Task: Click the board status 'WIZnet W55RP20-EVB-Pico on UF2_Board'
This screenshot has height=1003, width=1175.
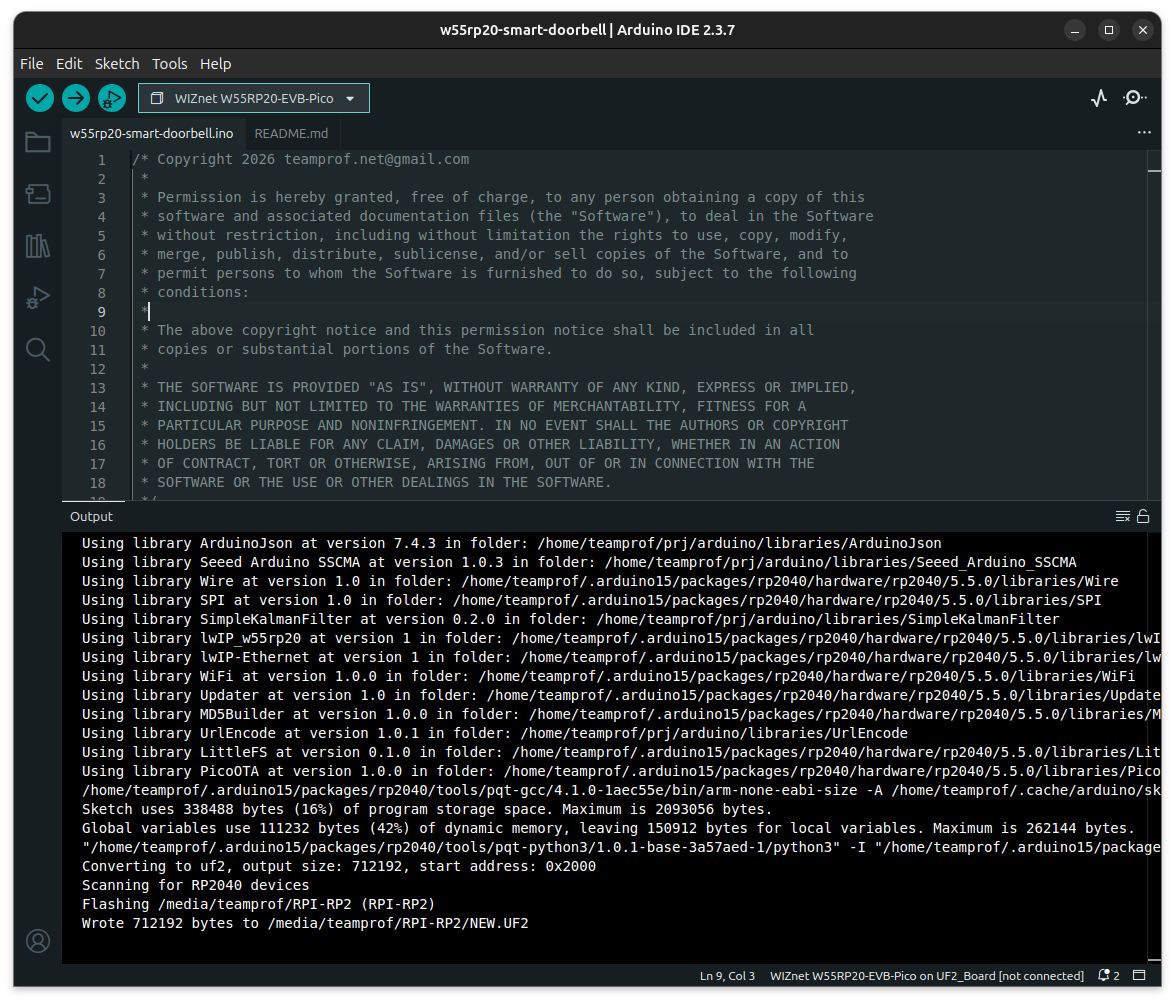Action: pyautogui.click(x=926, y=976)
